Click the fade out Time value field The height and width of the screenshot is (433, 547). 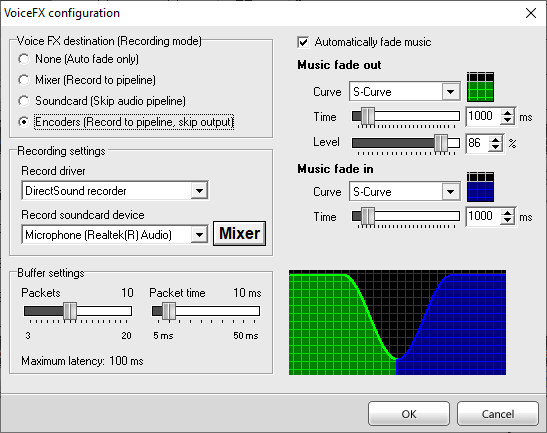tap(483, 117)
